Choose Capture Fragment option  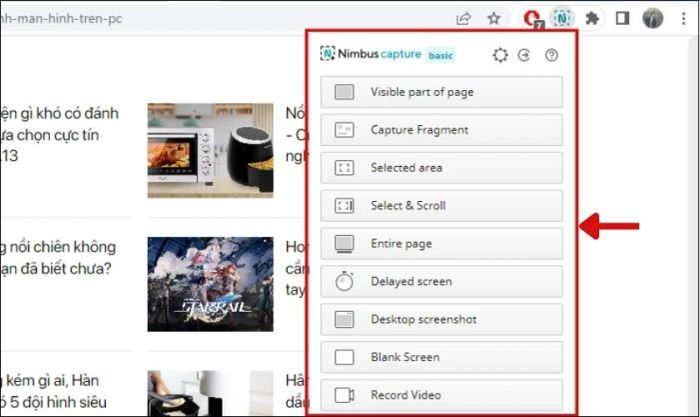[x=442, y=130]
